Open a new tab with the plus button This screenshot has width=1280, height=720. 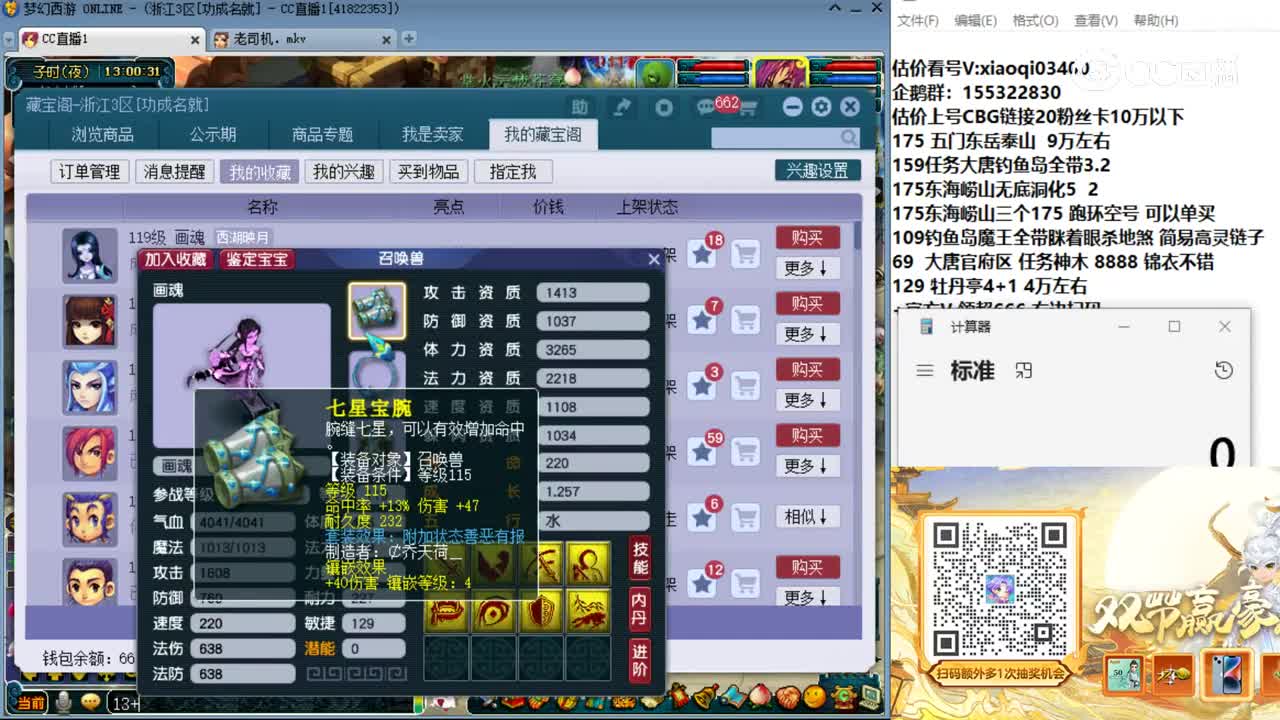coord(408,38)
